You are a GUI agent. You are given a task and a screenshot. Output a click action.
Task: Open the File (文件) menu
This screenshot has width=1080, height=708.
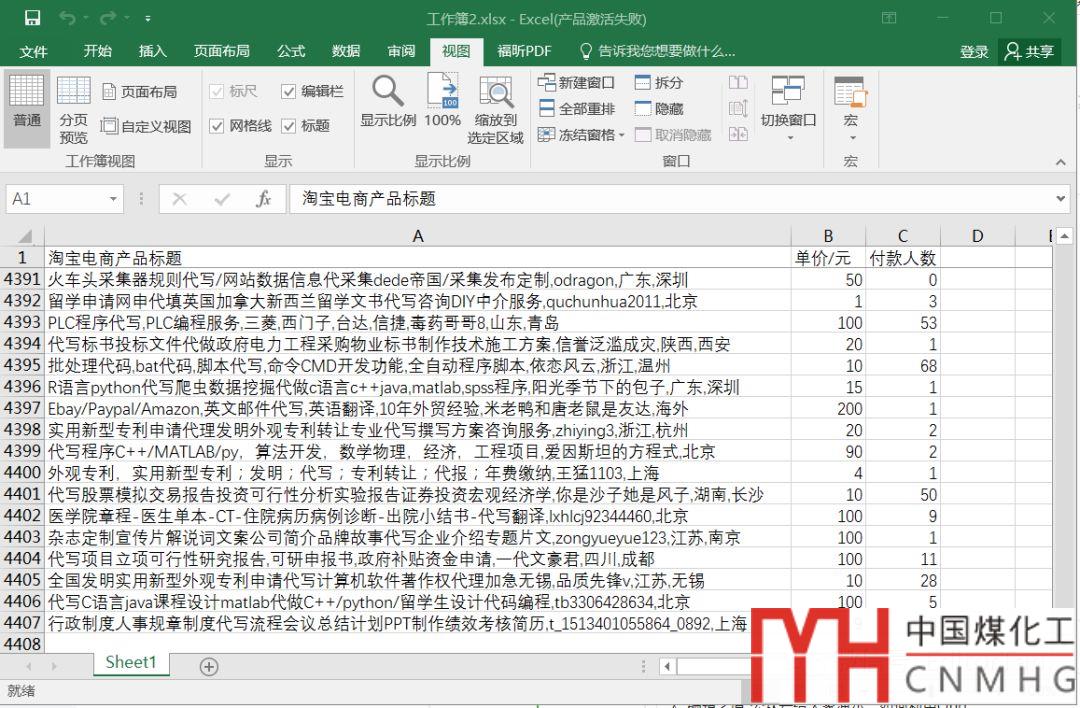click(x=33, y=52)
